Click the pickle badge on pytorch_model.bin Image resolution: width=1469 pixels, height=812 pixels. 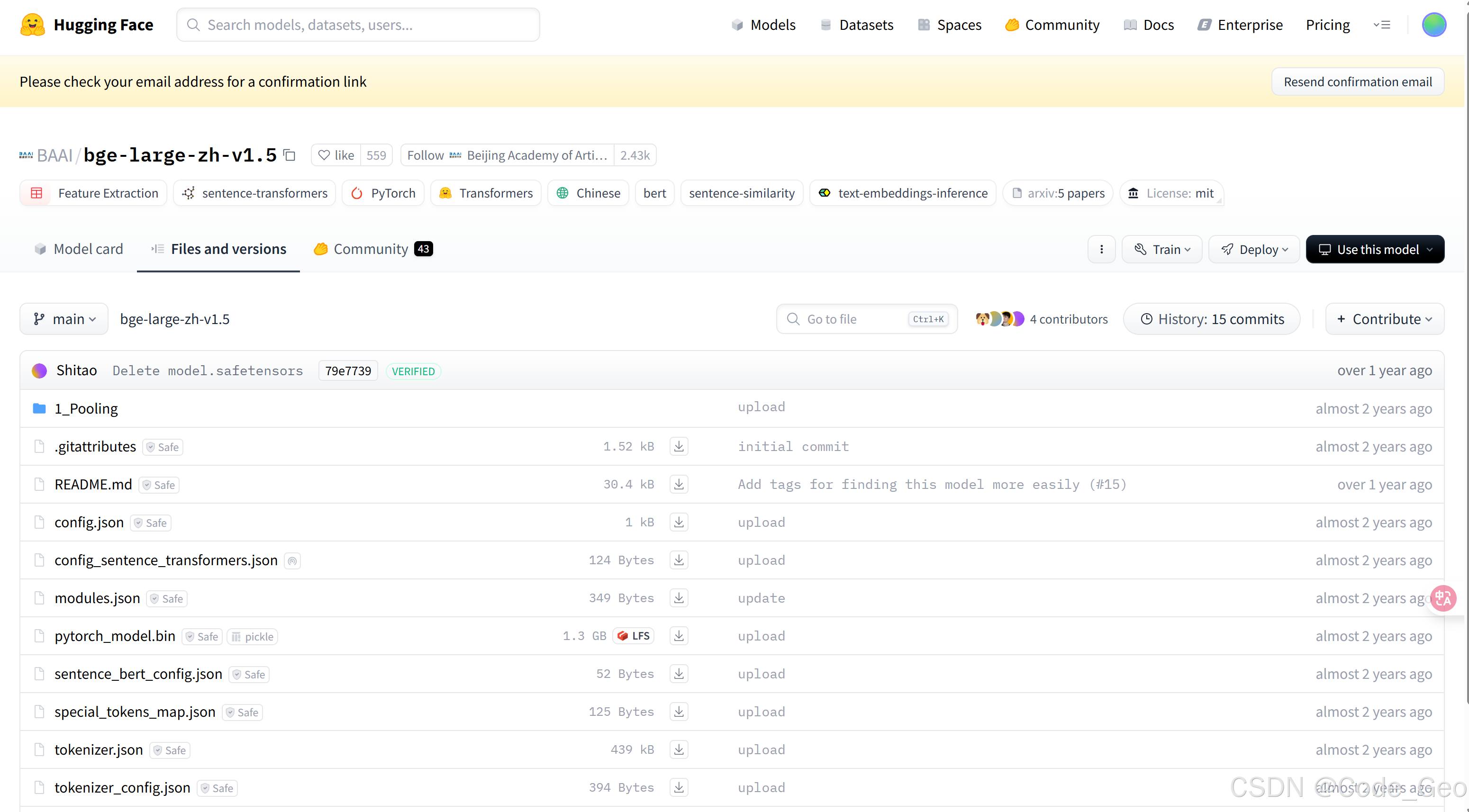(253, 636)
